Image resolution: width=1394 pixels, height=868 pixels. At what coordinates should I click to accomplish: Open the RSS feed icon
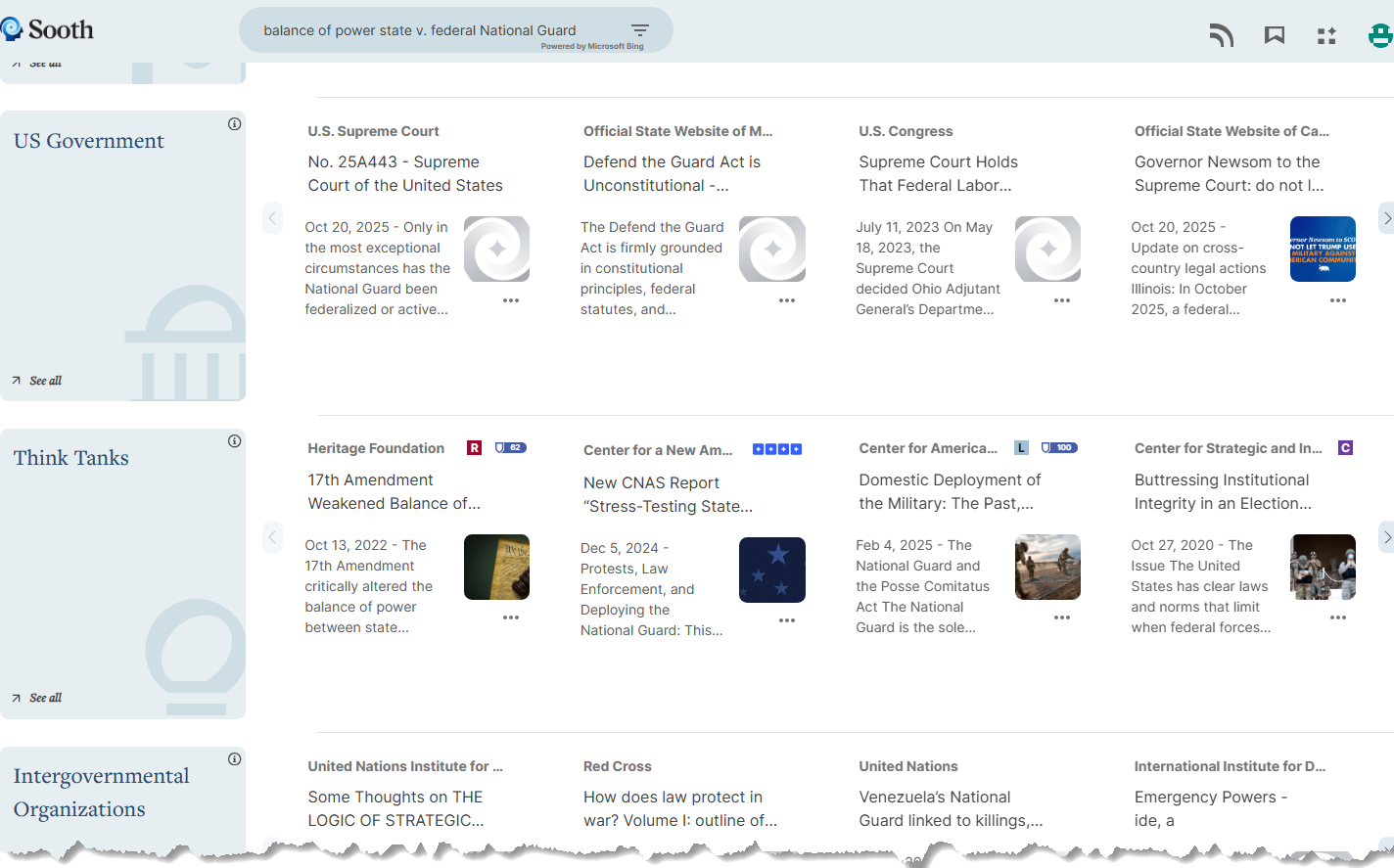click(x=1221, y=36)
